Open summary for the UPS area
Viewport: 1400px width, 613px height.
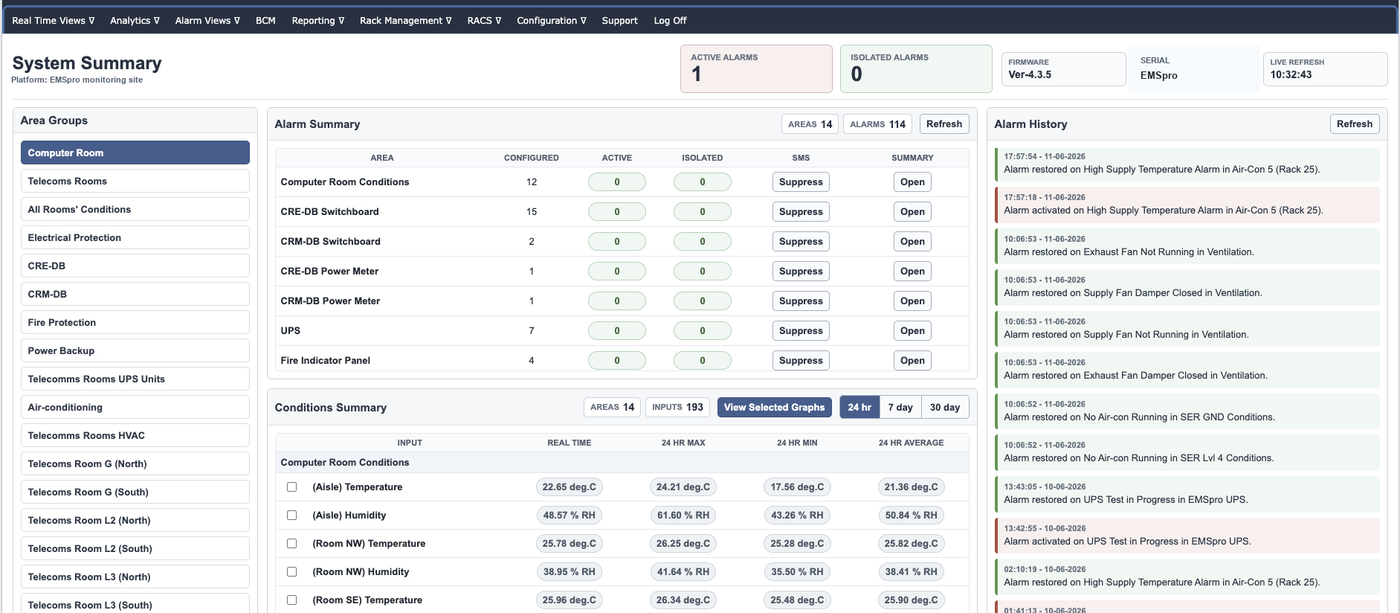tap(912, 331)
